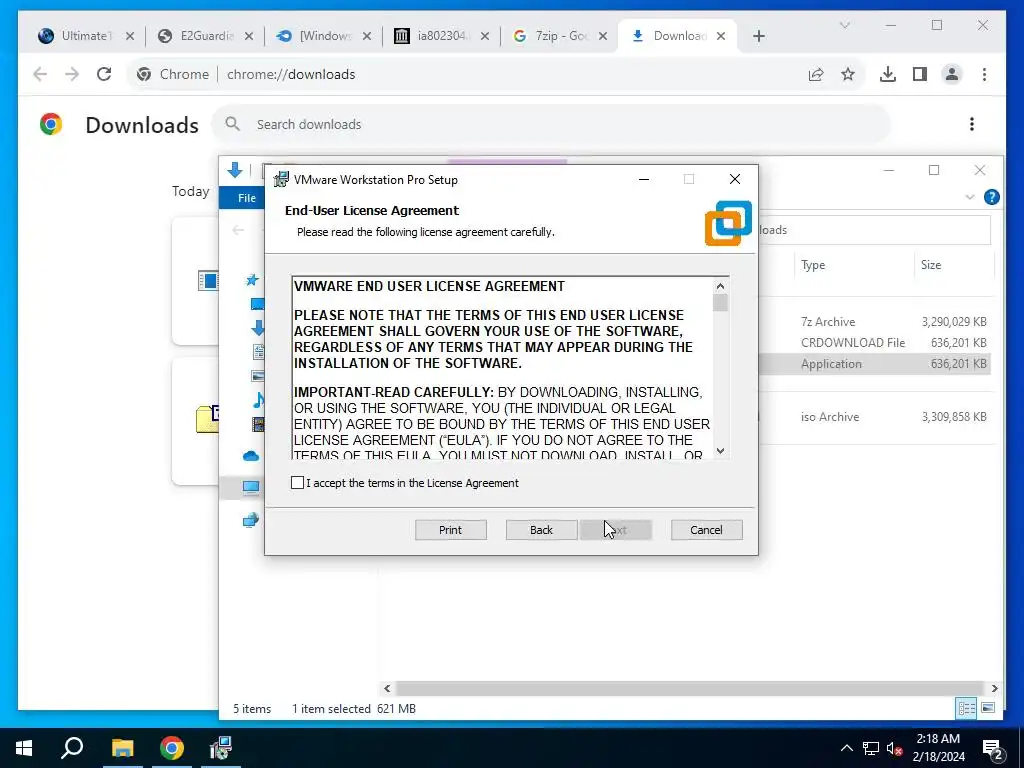Cancel the VMware Workstation Pro setup
This screenshot has height=768, width=1024.
tap(707, 530)
